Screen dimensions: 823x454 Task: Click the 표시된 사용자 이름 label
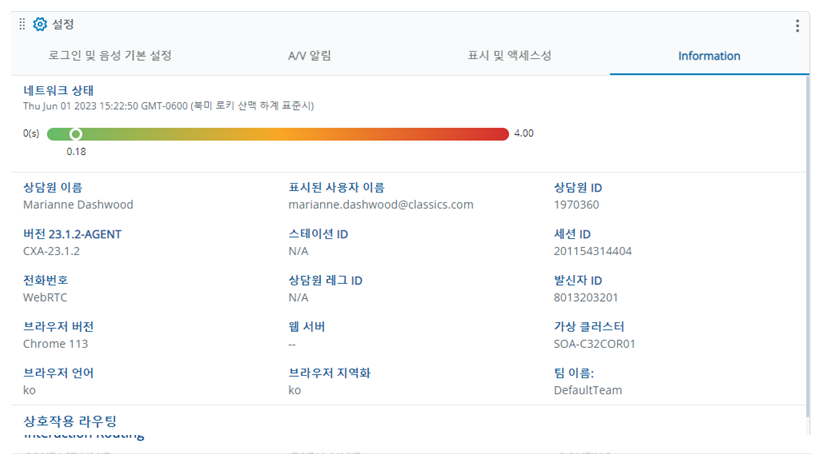point(336,187)
